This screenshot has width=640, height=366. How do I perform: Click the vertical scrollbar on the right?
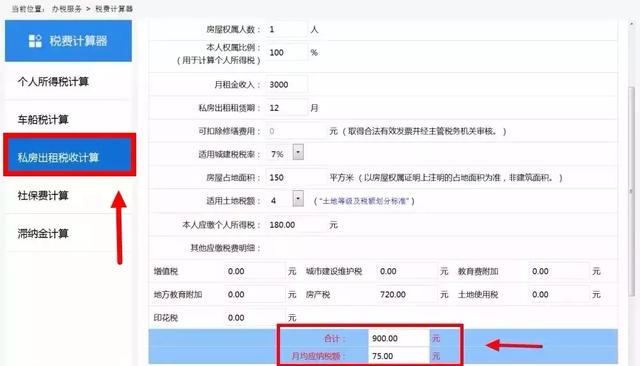point(632,192)
